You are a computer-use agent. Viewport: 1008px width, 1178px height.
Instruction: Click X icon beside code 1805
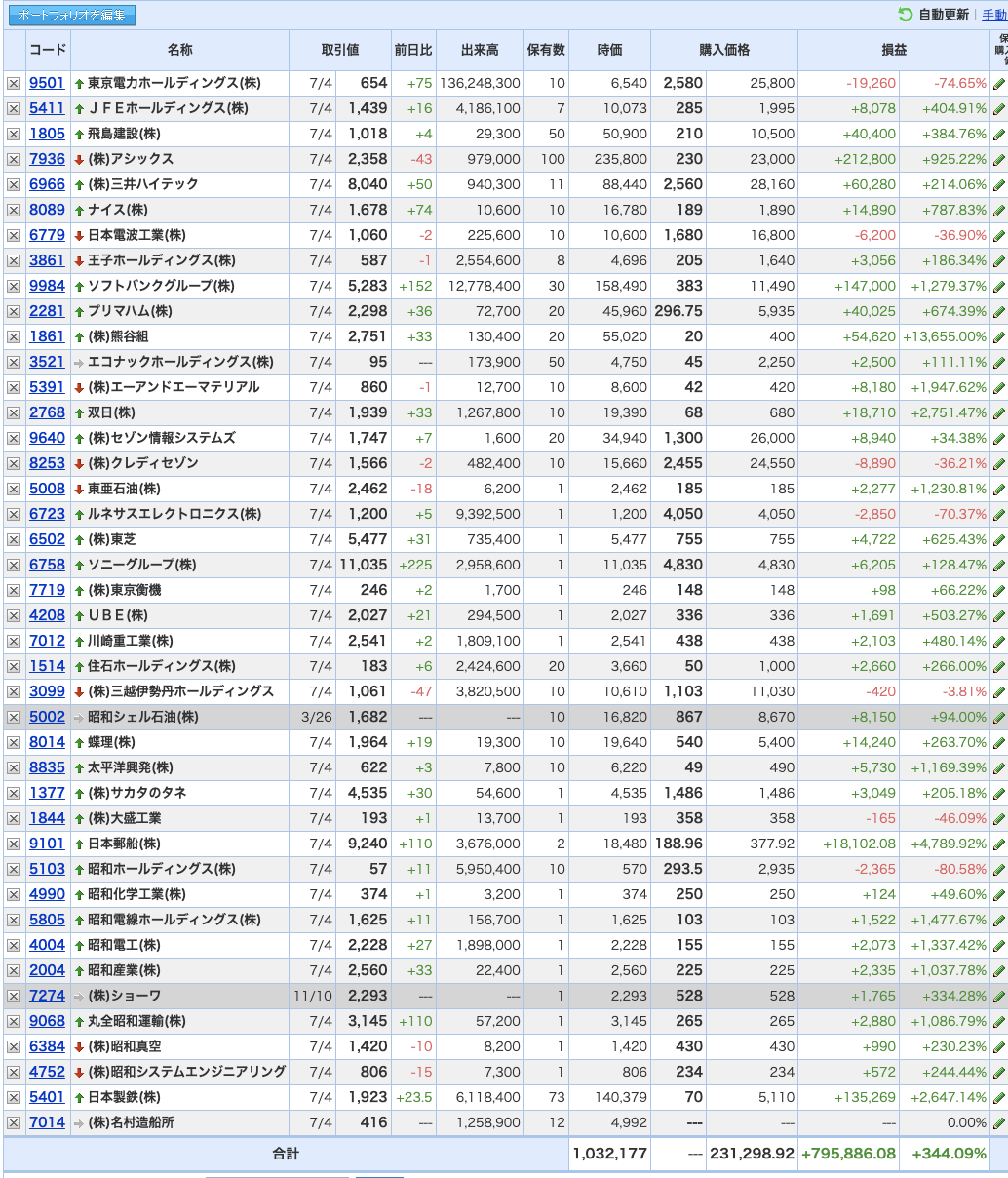pos(14,134)
